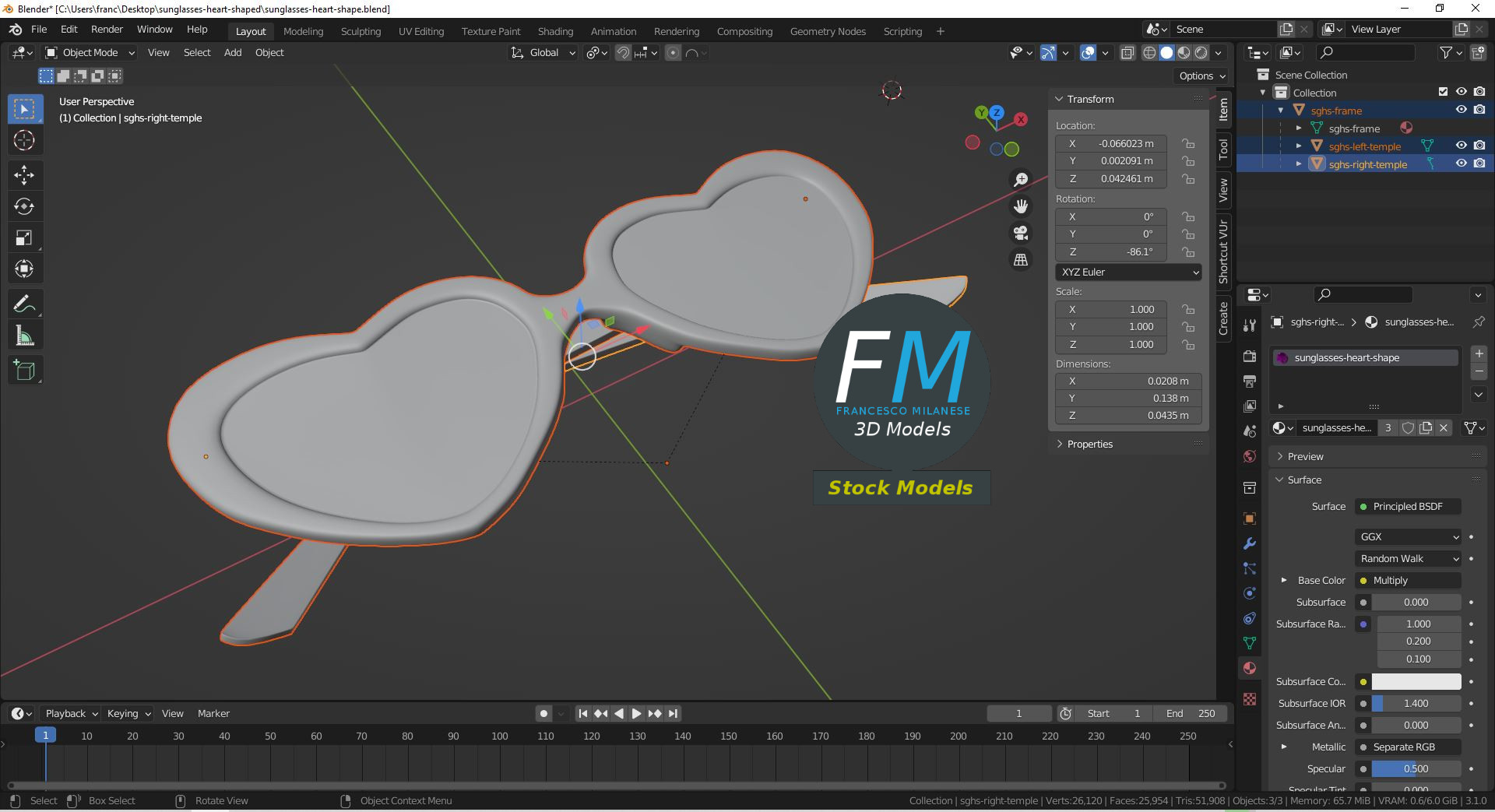
Task: Select the Scale tool
Action: (x=24, y=238)
